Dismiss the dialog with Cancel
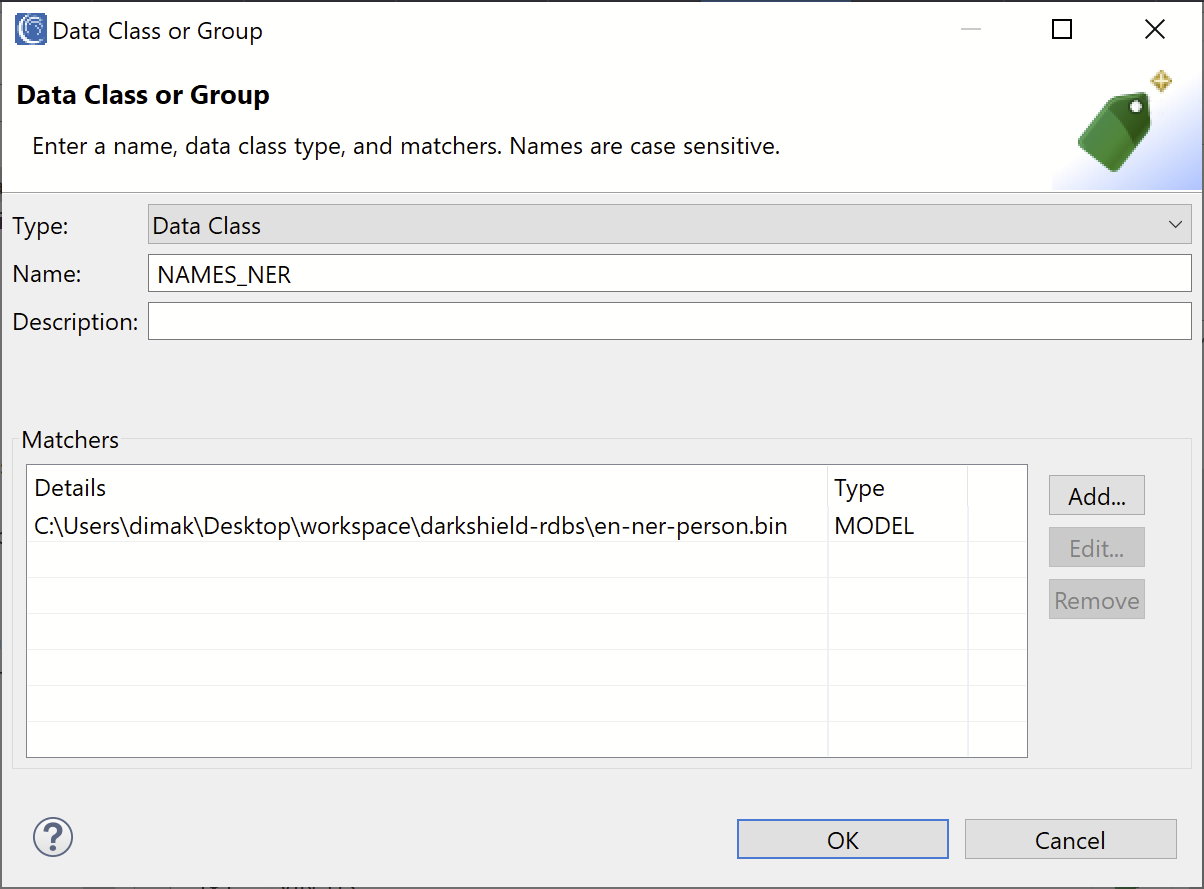 1070,839
